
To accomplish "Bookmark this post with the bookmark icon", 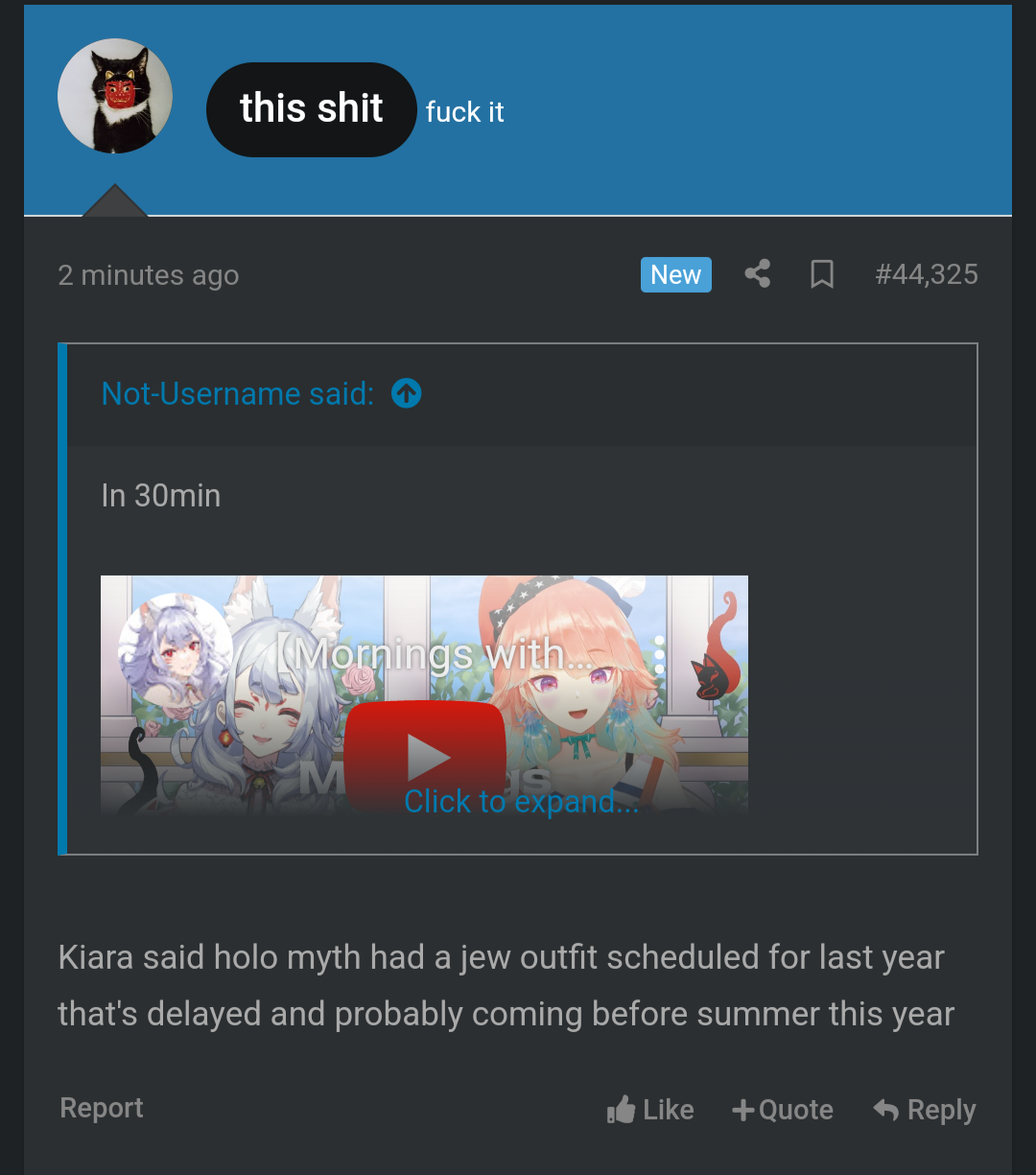I will [x=822, y=274].
